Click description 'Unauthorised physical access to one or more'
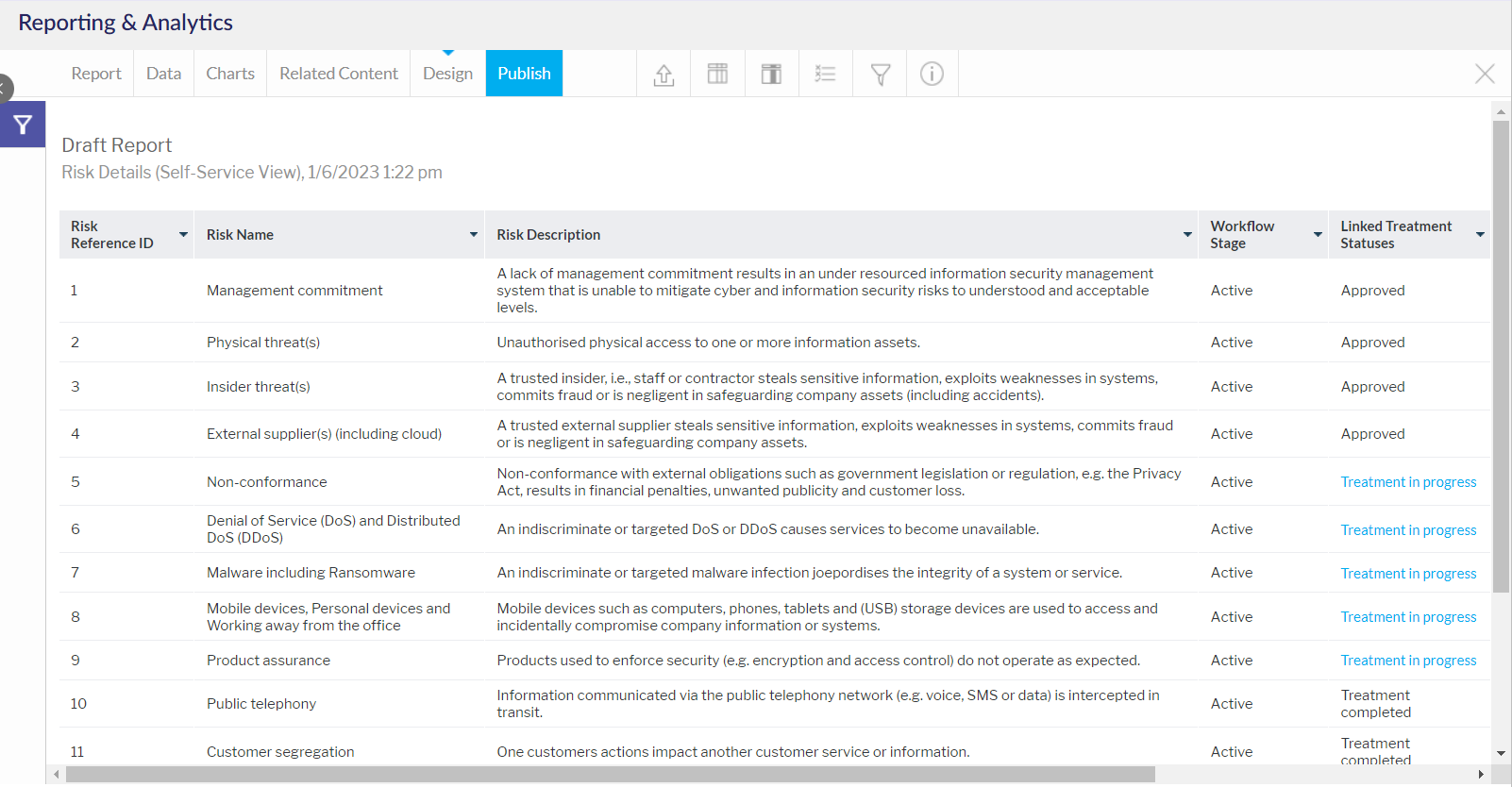The height and width of the screenshot is (787, 1512). point(708,343)
